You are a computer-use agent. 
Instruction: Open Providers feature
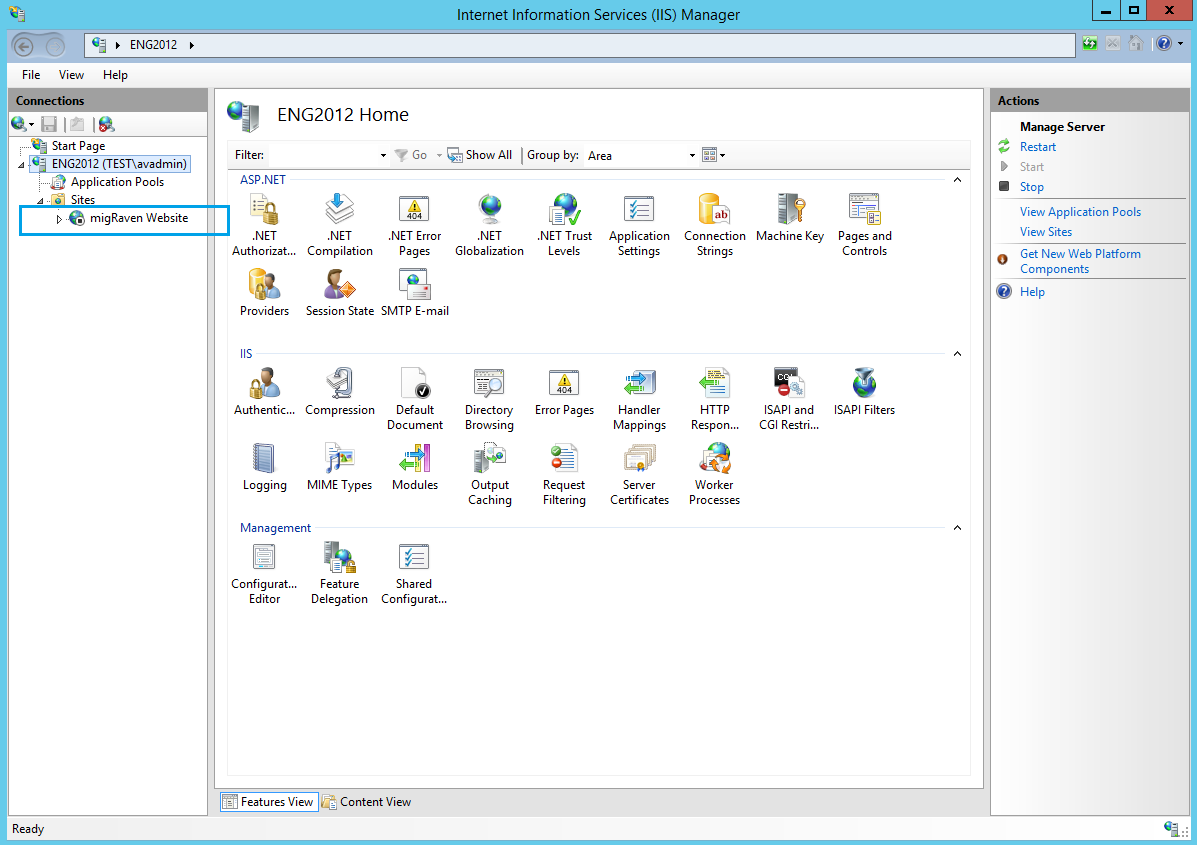tap(264, 293)
